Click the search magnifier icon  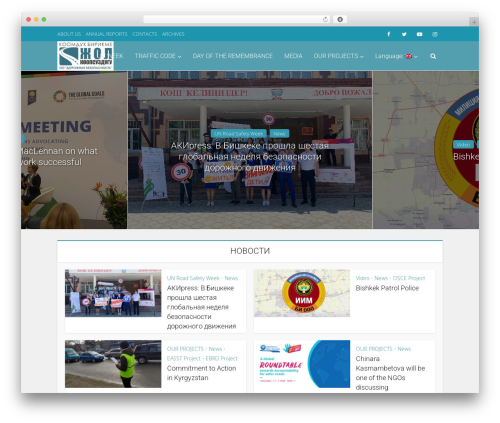click(x=433, y=56)
